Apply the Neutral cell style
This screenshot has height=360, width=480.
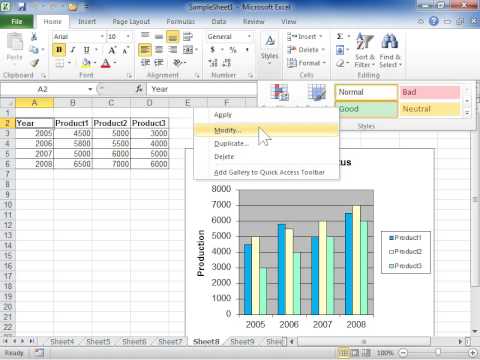[430, 109]
